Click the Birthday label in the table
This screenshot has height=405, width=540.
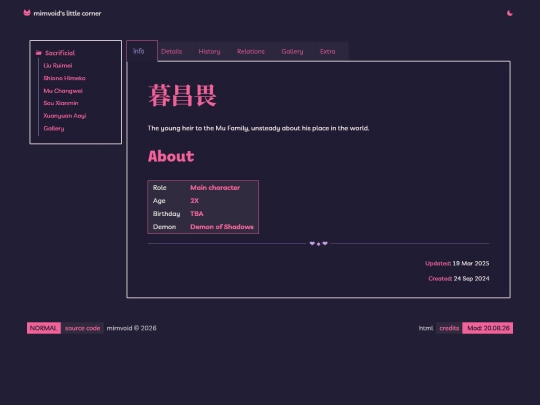point(167,214)
